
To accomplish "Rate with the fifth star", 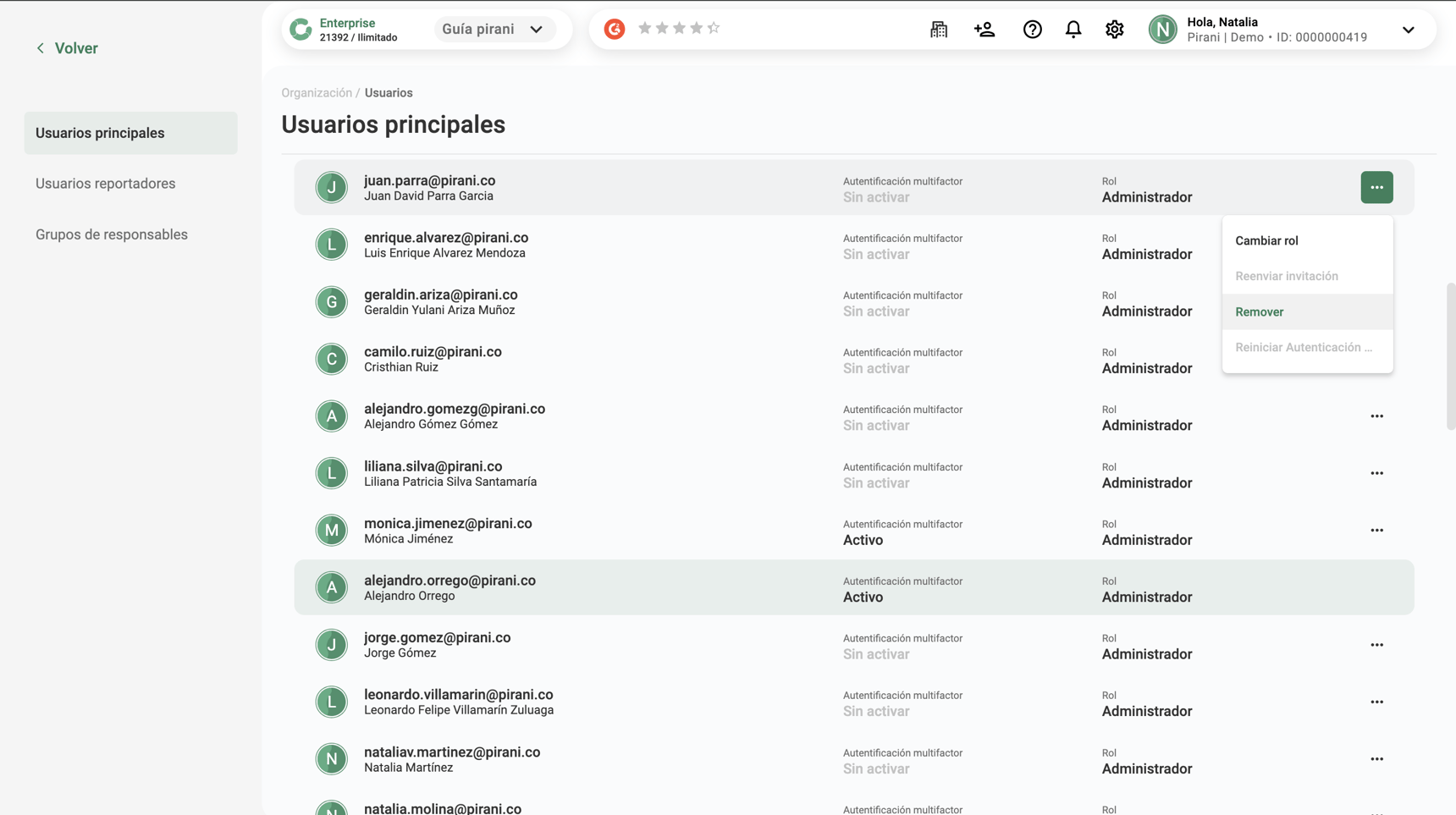I will coord(714,28).
